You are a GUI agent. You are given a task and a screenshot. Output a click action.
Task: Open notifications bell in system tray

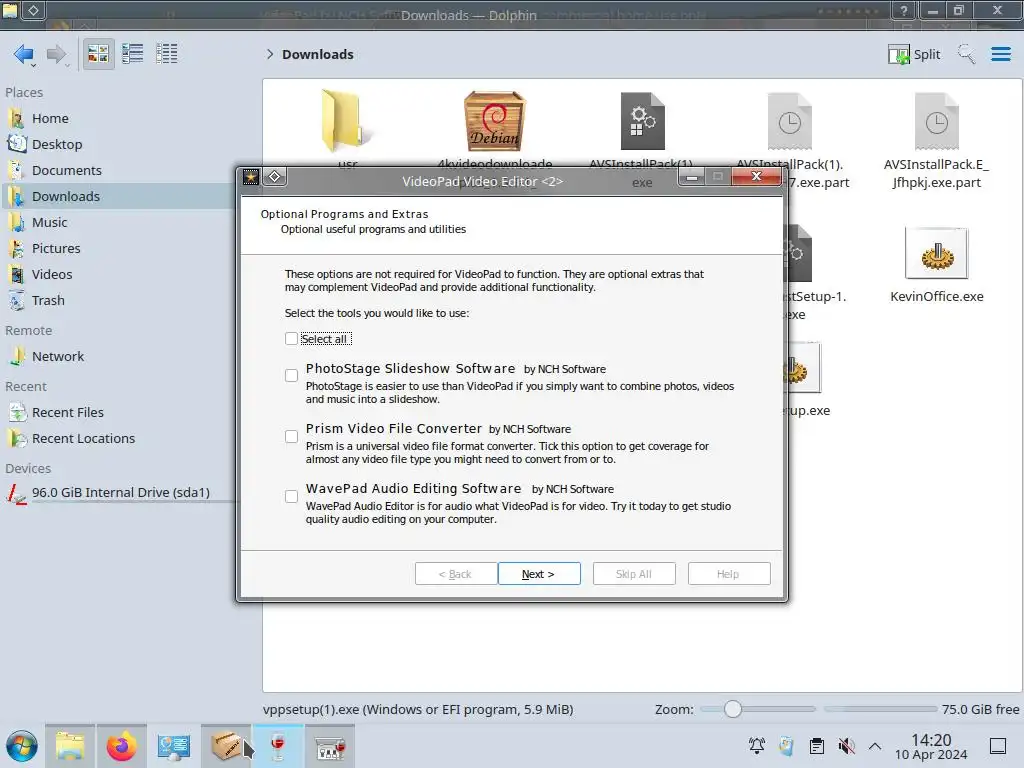pos(756,746)
